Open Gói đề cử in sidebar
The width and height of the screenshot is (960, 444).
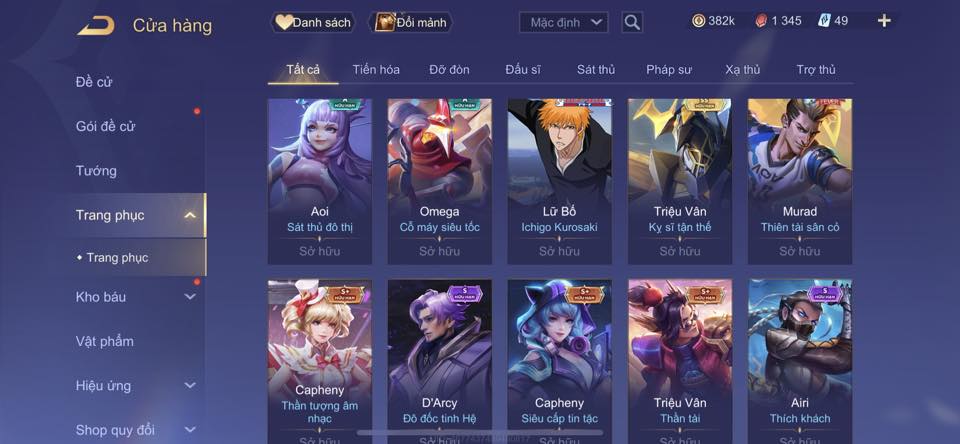[x=105, y=126]
